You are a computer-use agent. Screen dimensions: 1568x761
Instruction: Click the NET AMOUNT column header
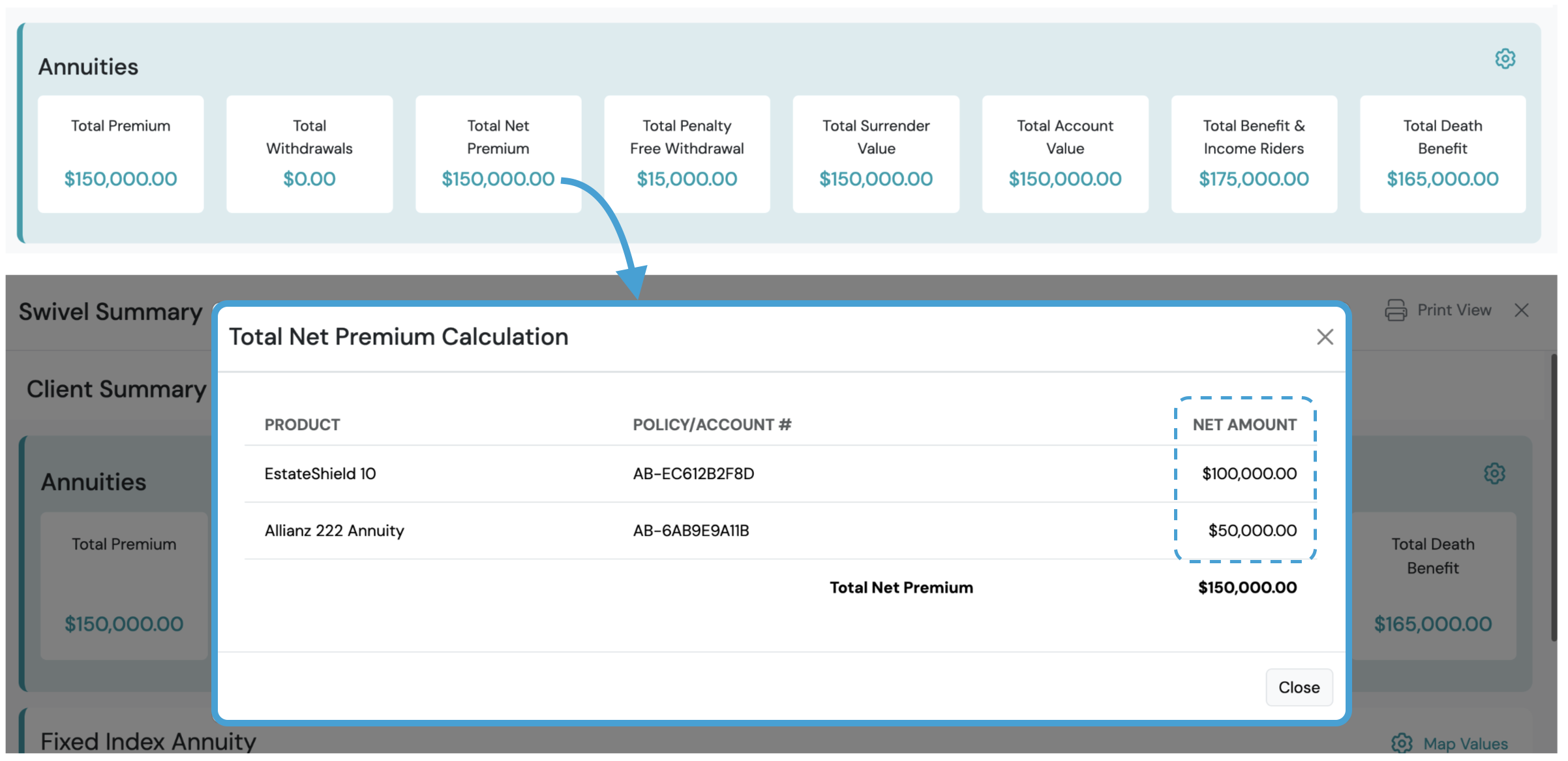tap(1244, 425)
